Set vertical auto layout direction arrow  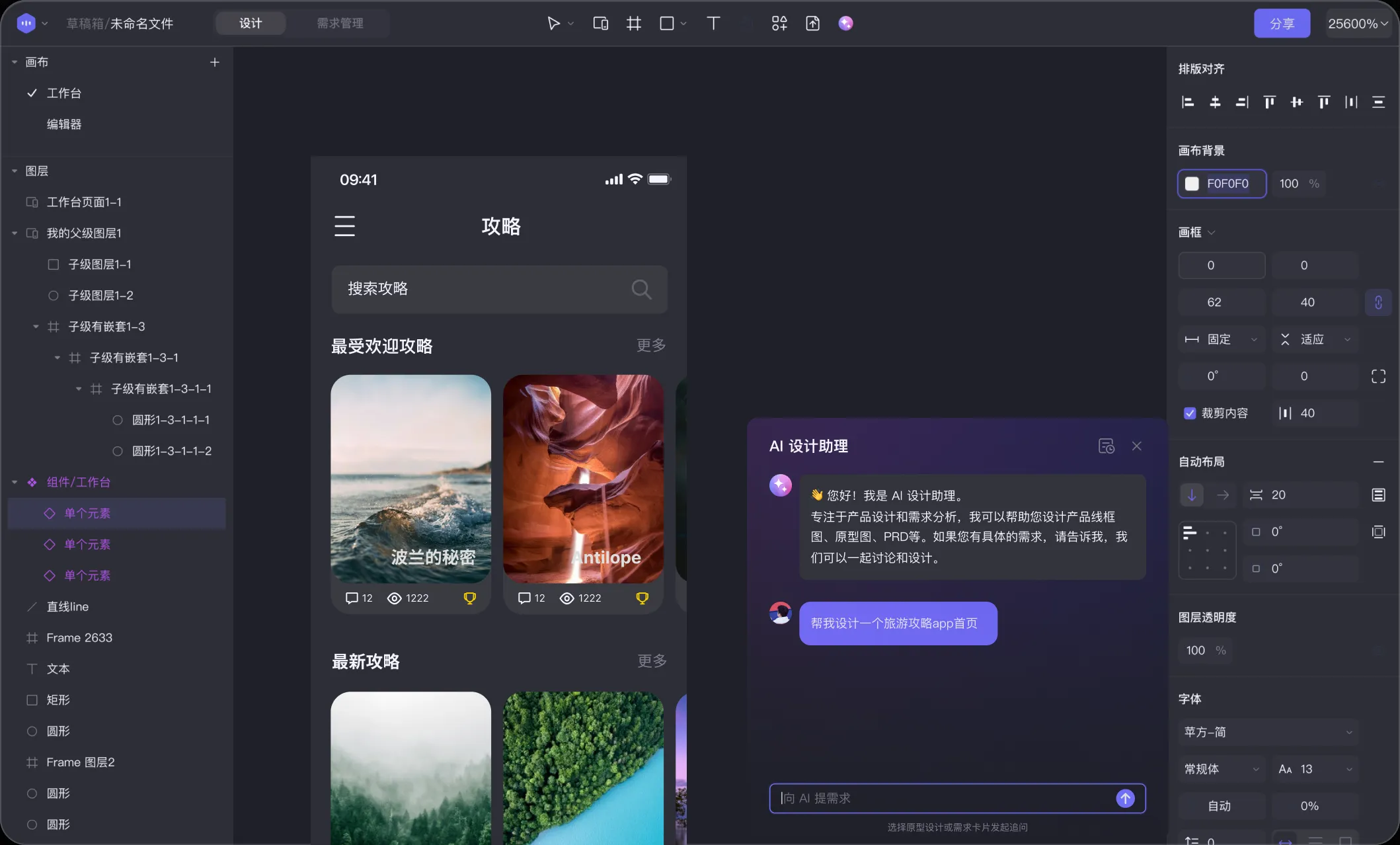click(x=1191, y=495)
